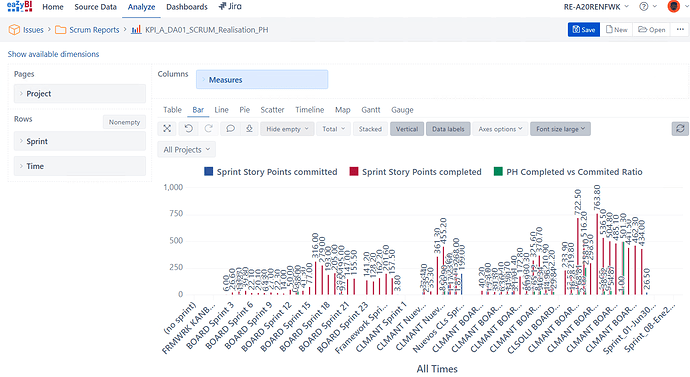The width and height of the screenshot is (690, 377).
Task: Toggle the Vertical orientation button
Action: point(407,129)
